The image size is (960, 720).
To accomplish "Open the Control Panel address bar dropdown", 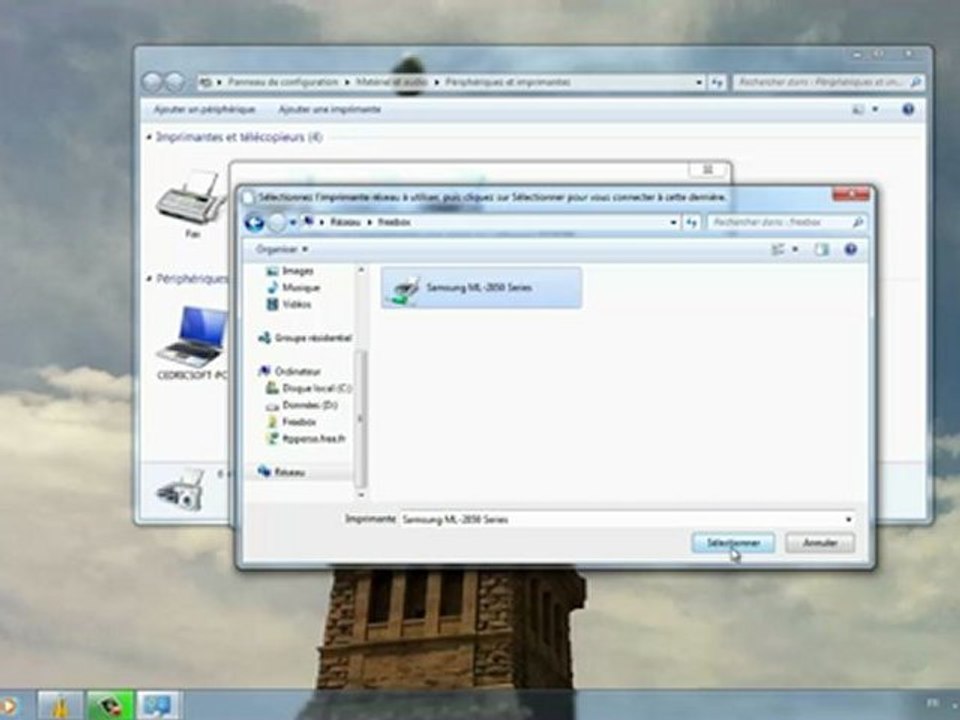I will 699,82.
